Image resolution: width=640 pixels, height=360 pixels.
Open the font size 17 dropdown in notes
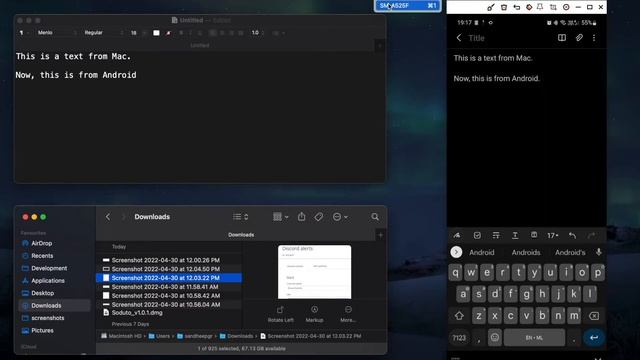pos(553,236)
